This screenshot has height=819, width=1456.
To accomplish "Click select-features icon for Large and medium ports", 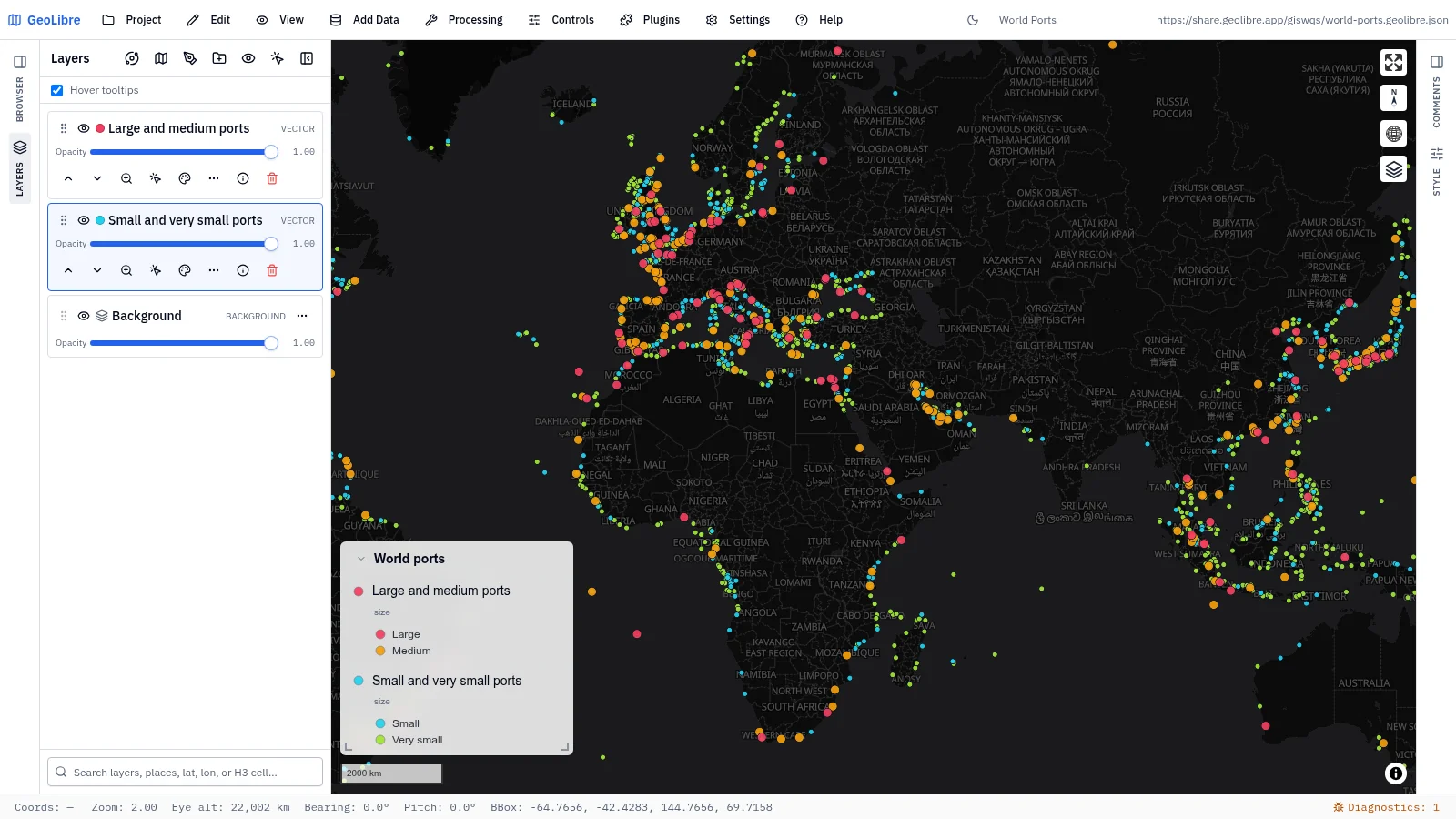I will 156,178.
